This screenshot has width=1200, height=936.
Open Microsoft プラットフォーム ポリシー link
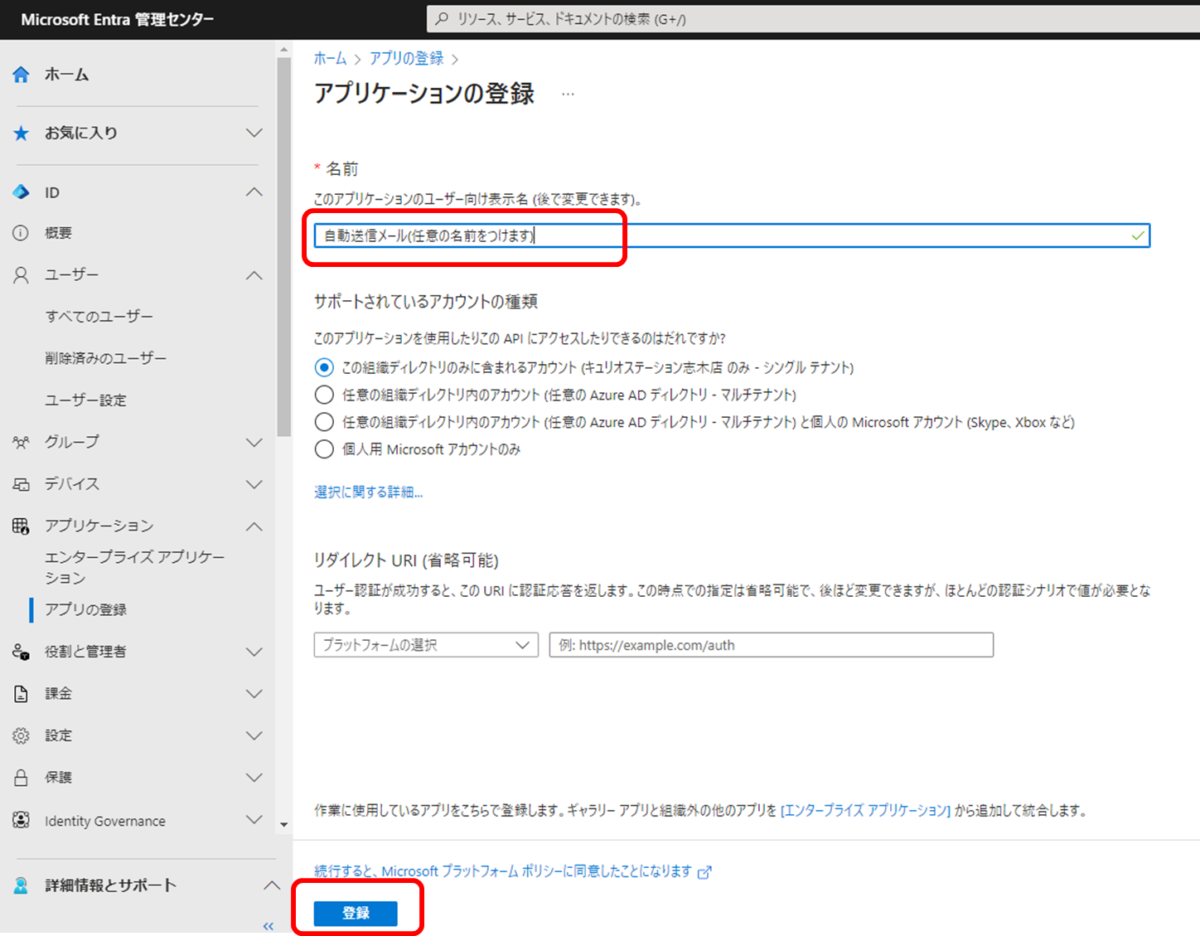(503, 872)
